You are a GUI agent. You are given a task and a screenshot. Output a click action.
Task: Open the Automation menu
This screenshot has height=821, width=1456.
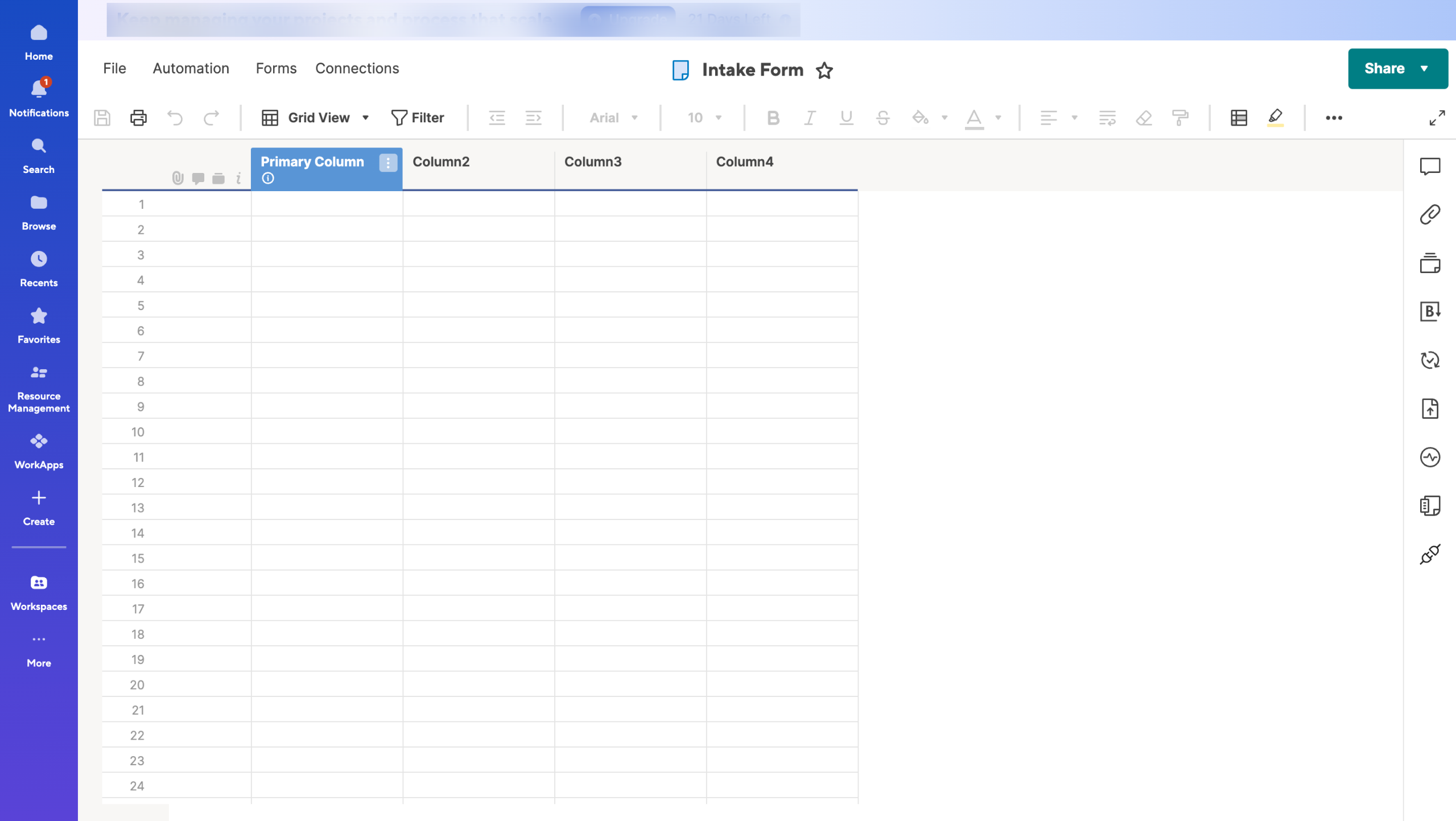(191, 68)
